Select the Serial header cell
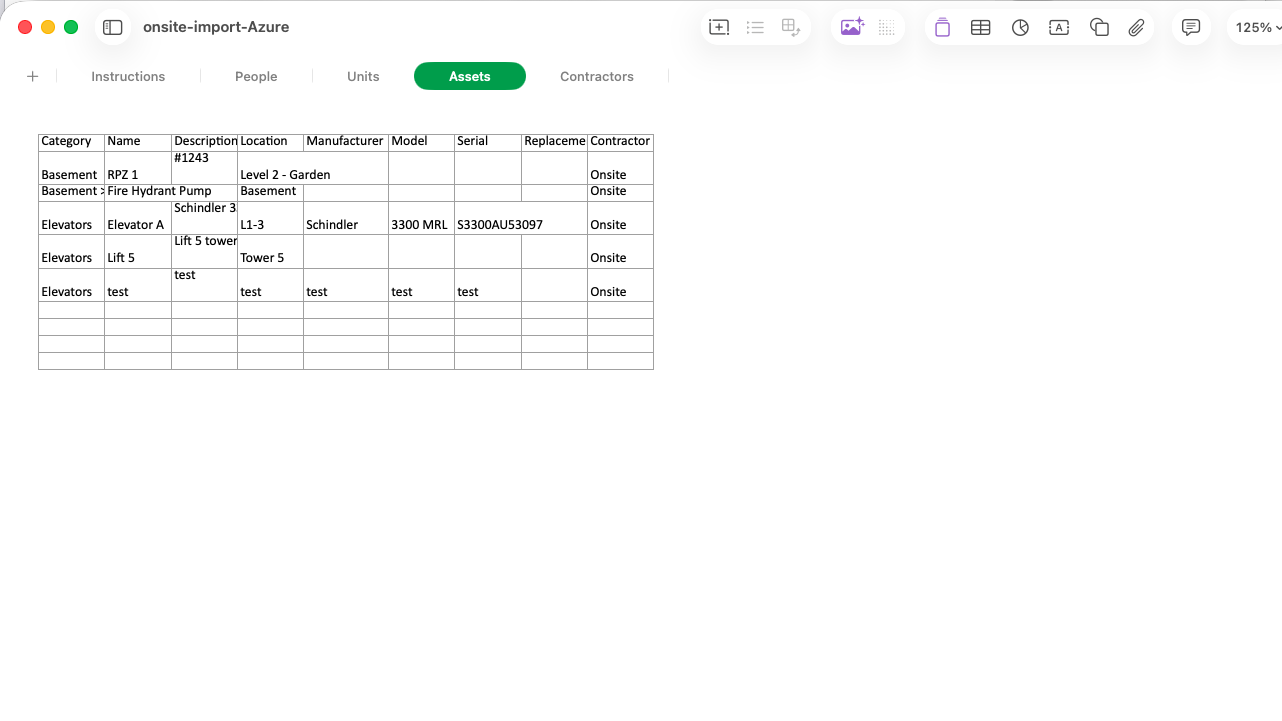 (488, 142)
